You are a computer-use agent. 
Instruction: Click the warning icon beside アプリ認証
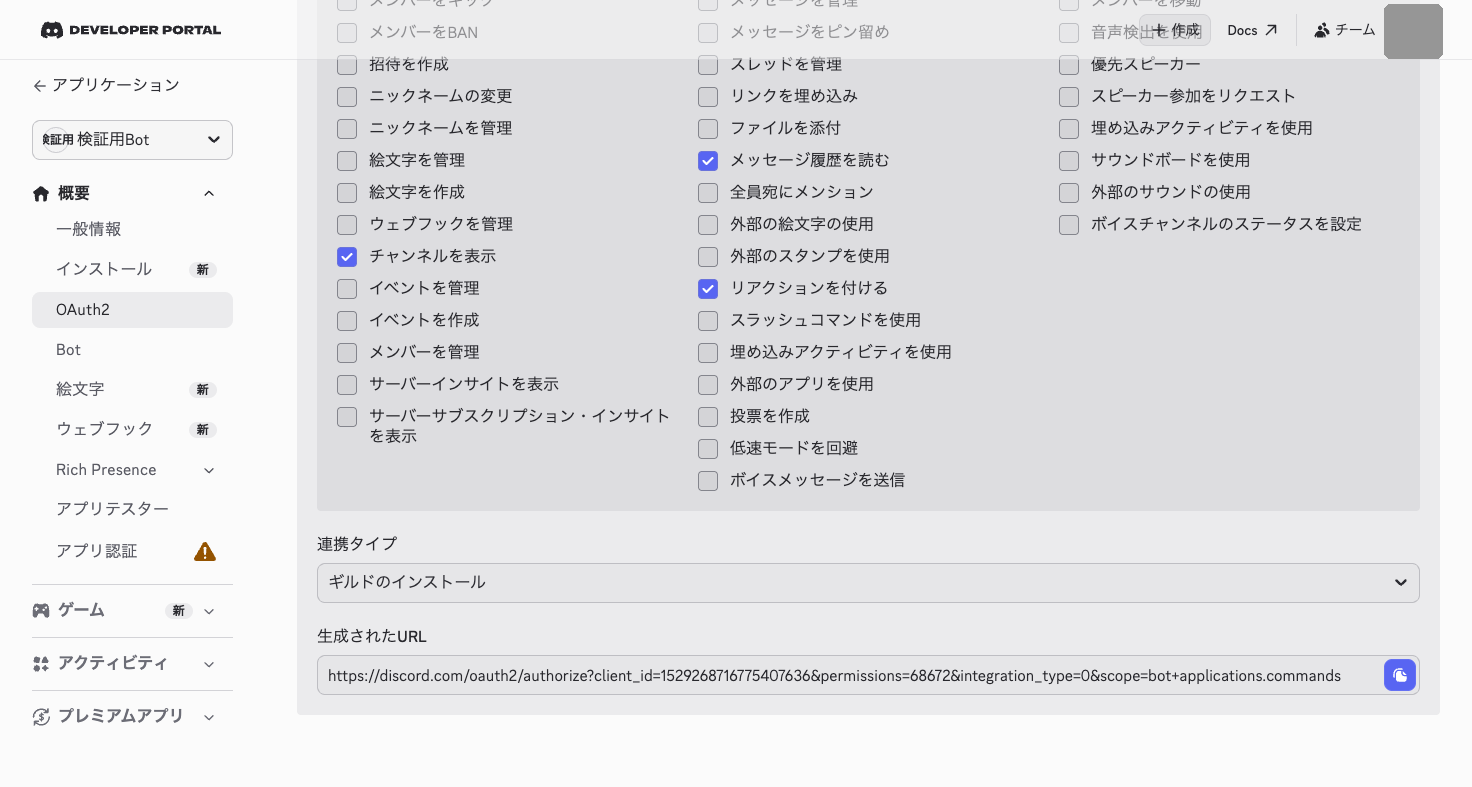[205, 551]
